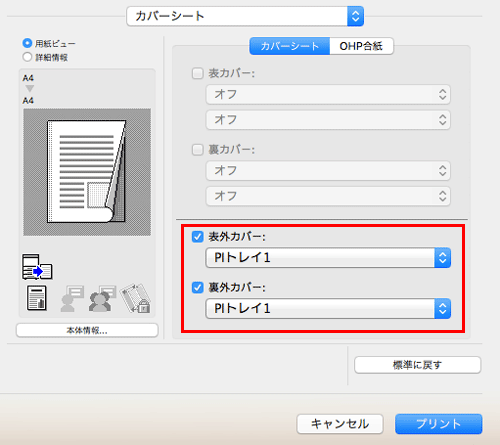Open the 裏外カバー PIトレイ1 dropdown
The width and height of the screenshot is (500, 445).
328,308
